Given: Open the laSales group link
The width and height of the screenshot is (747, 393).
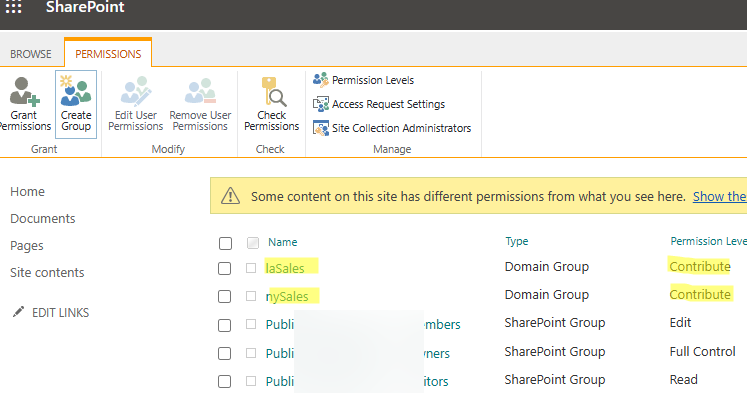Looking at the screenshot, I should pyautogui.click(x=285, y=268).
